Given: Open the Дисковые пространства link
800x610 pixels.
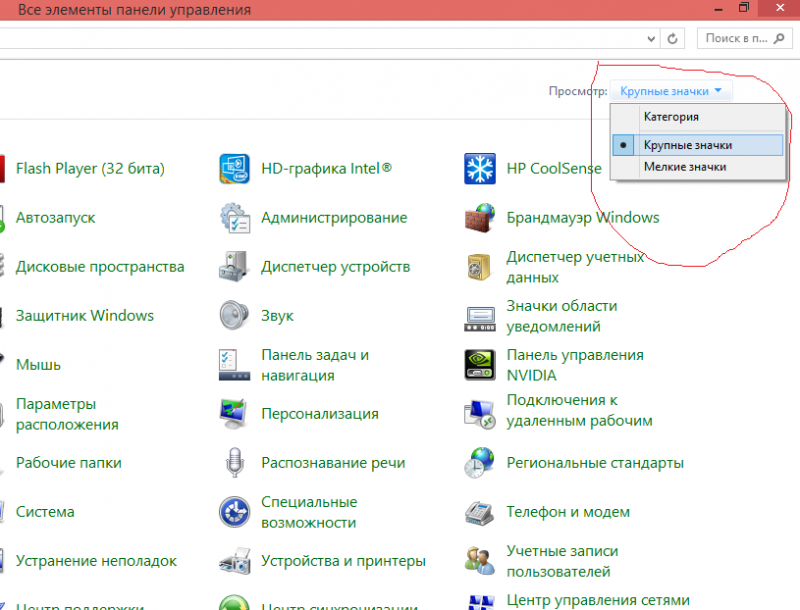Looking at the screenshot, I should coord(100,267).
